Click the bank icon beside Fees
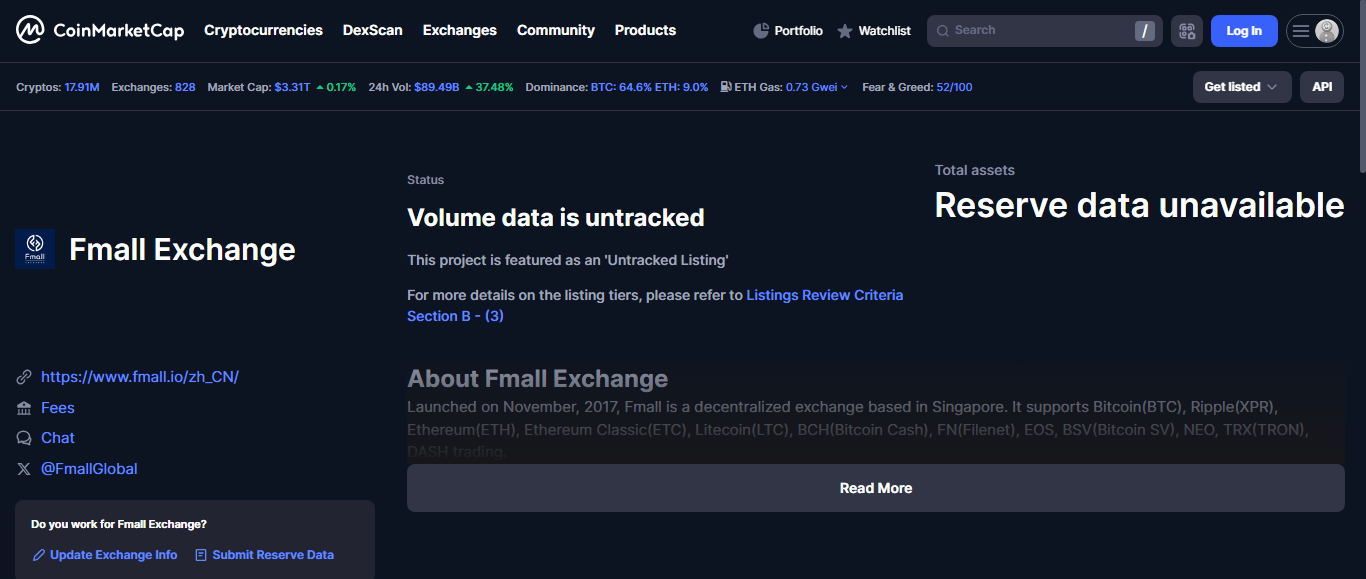This screenshot has height=579, width=1366. (24, 408)
